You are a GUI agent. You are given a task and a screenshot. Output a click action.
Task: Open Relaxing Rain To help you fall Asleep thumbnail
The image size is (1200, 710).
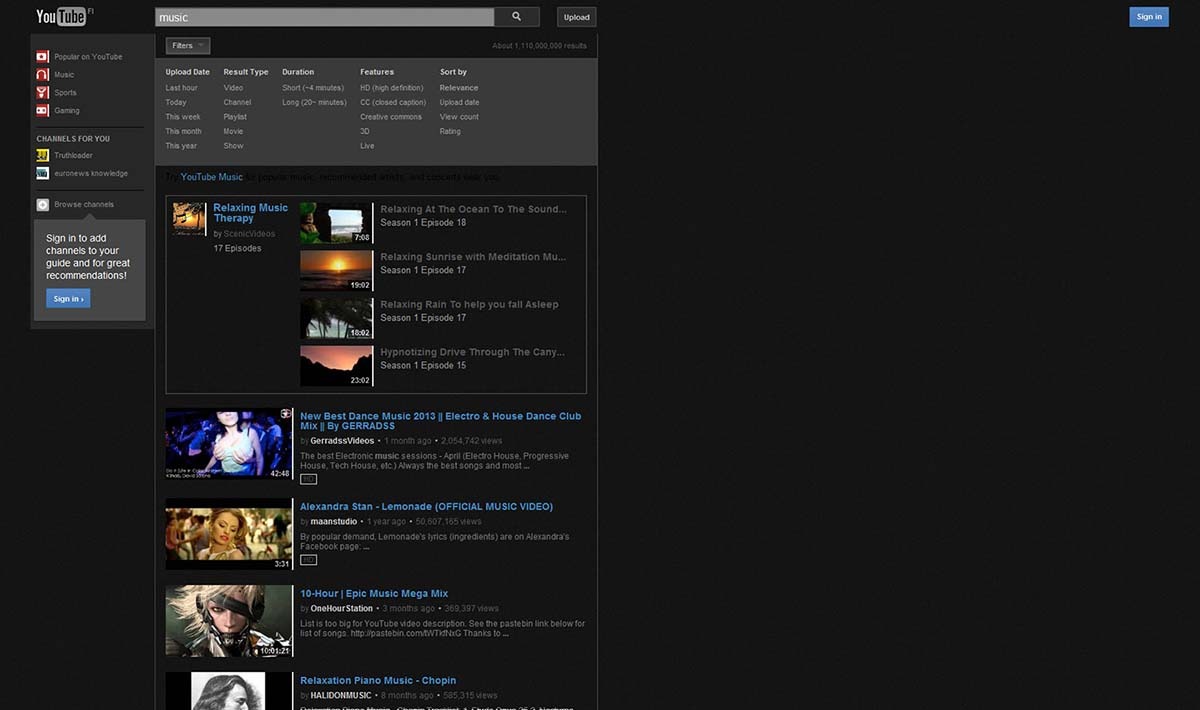coord(336,318)
